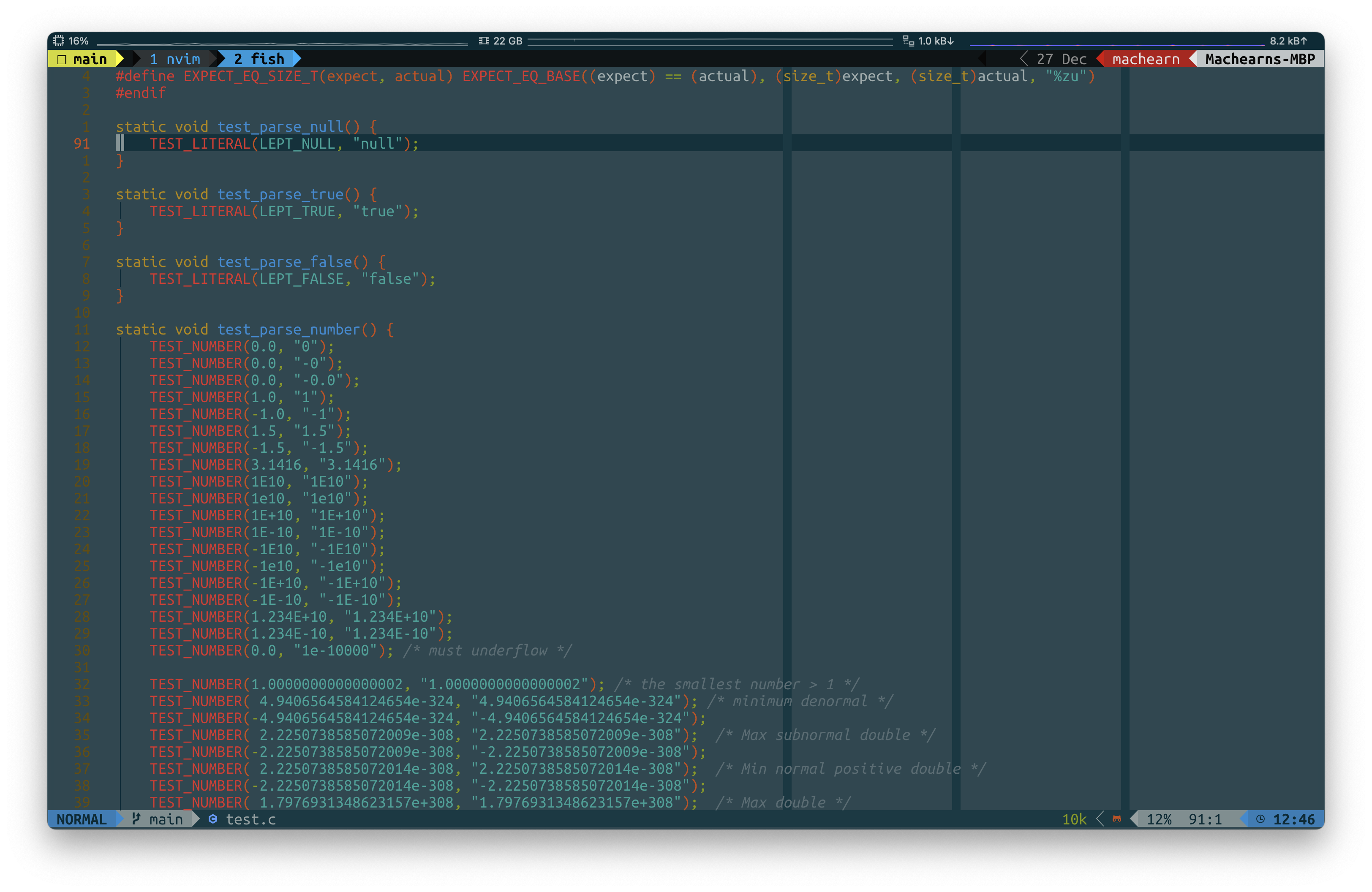Viewport: 1372px width, 892px height.
Task: Click the tmux session icon beside main
Action: (62, 59)
